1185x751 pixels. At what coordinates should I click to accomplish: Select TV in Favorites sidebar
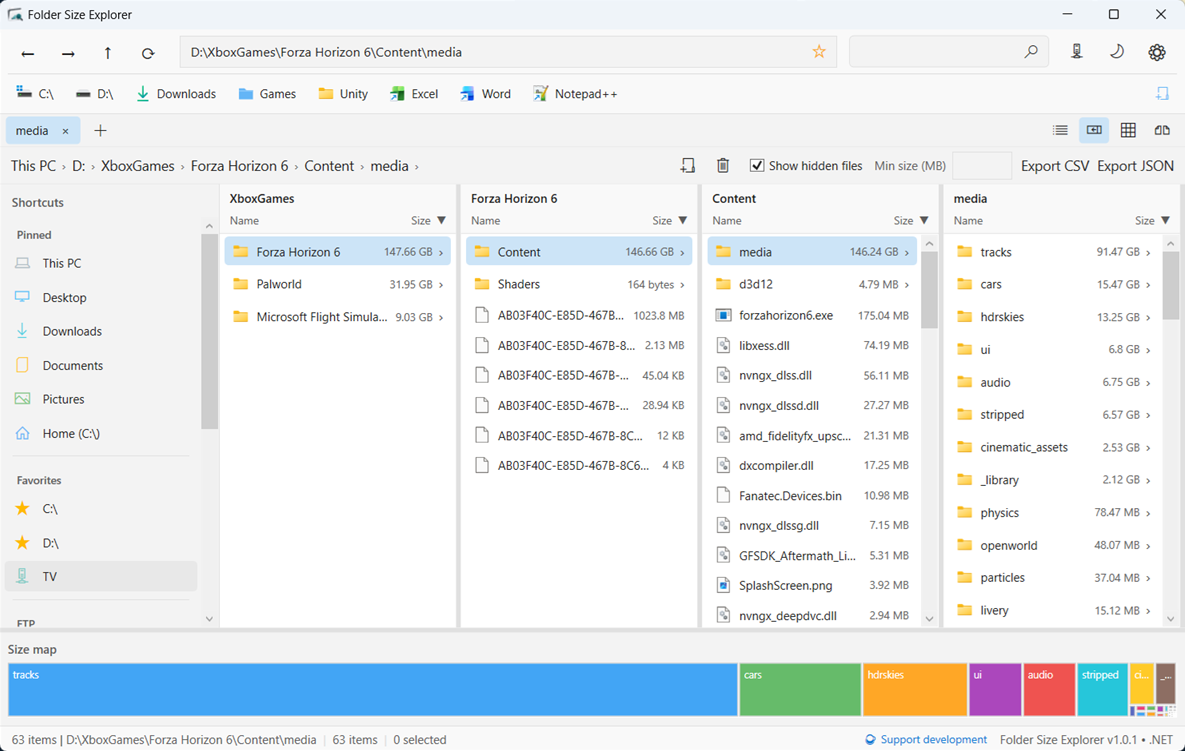pyautogui.click(x=101, y=576)
